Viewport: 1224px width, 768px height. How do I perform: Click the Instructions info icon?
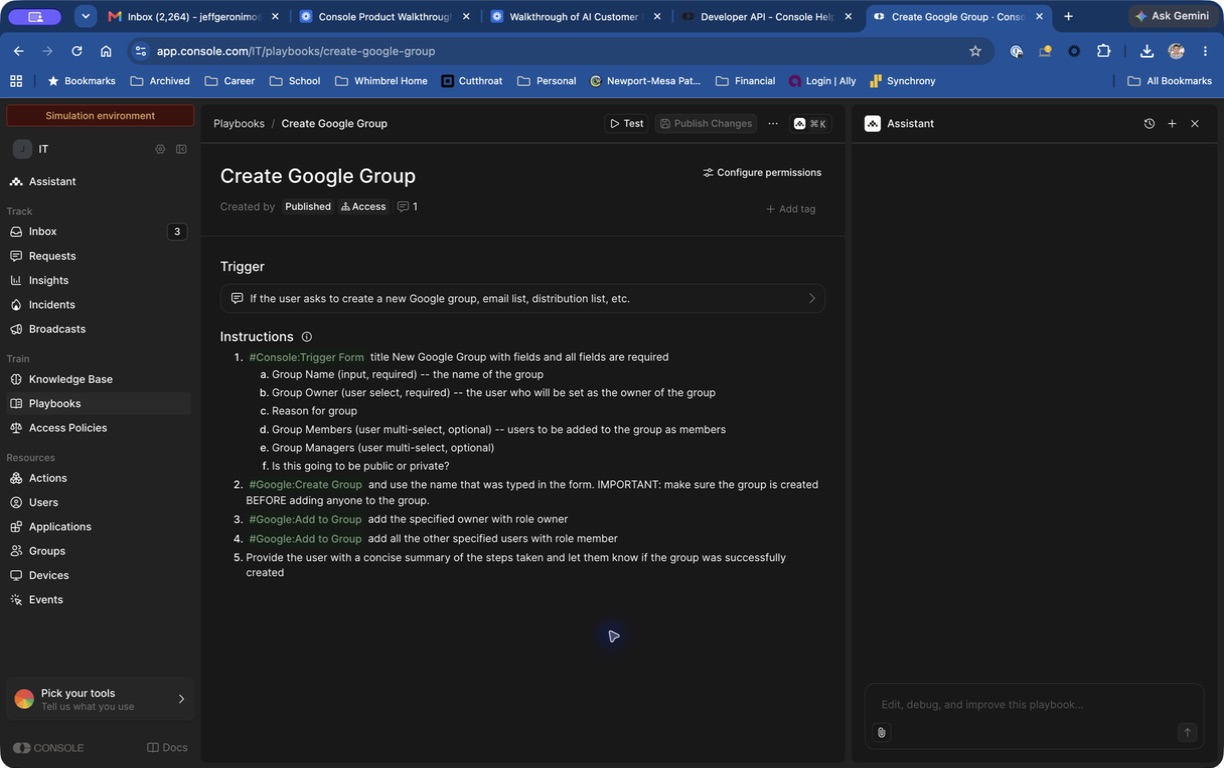tap(307, 337)
